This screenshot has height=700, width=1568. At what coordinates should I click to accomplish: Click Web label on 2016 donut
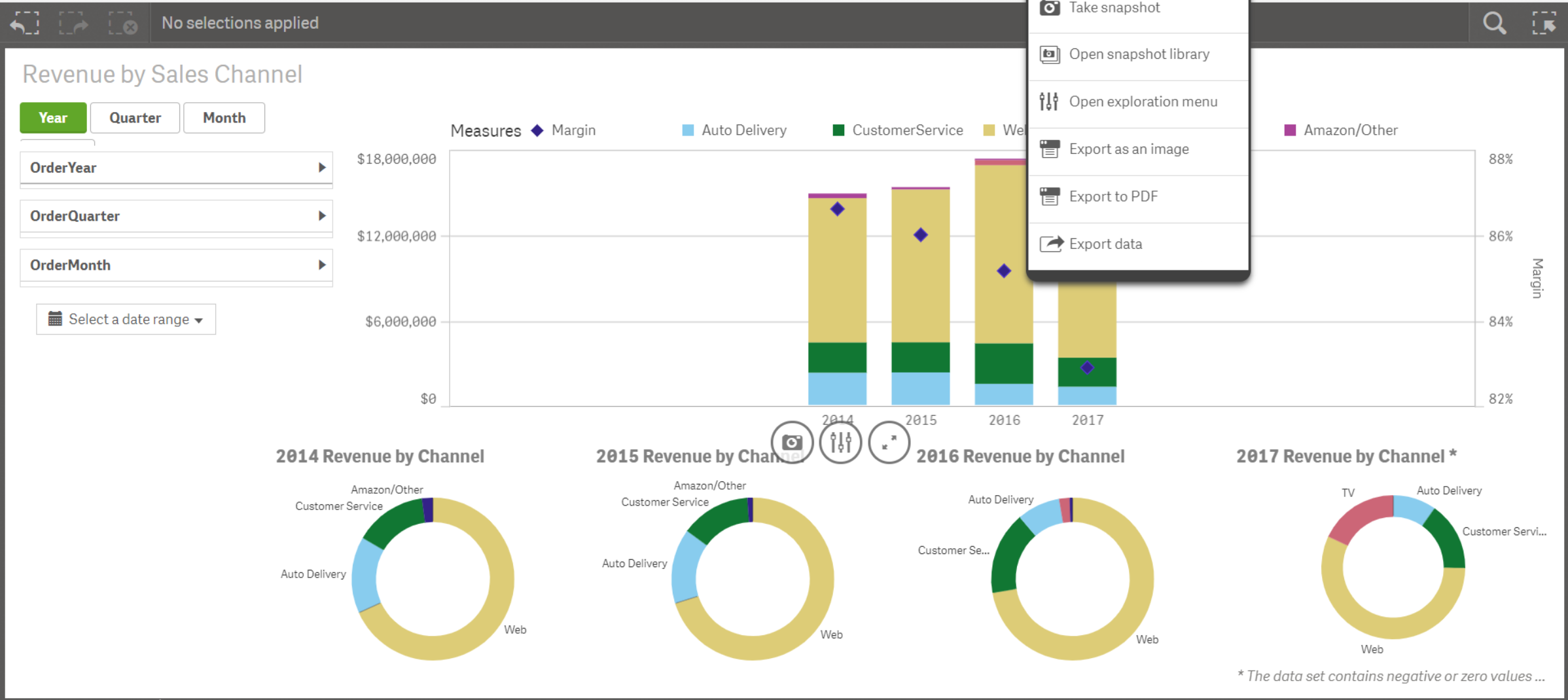point(1147,640)
